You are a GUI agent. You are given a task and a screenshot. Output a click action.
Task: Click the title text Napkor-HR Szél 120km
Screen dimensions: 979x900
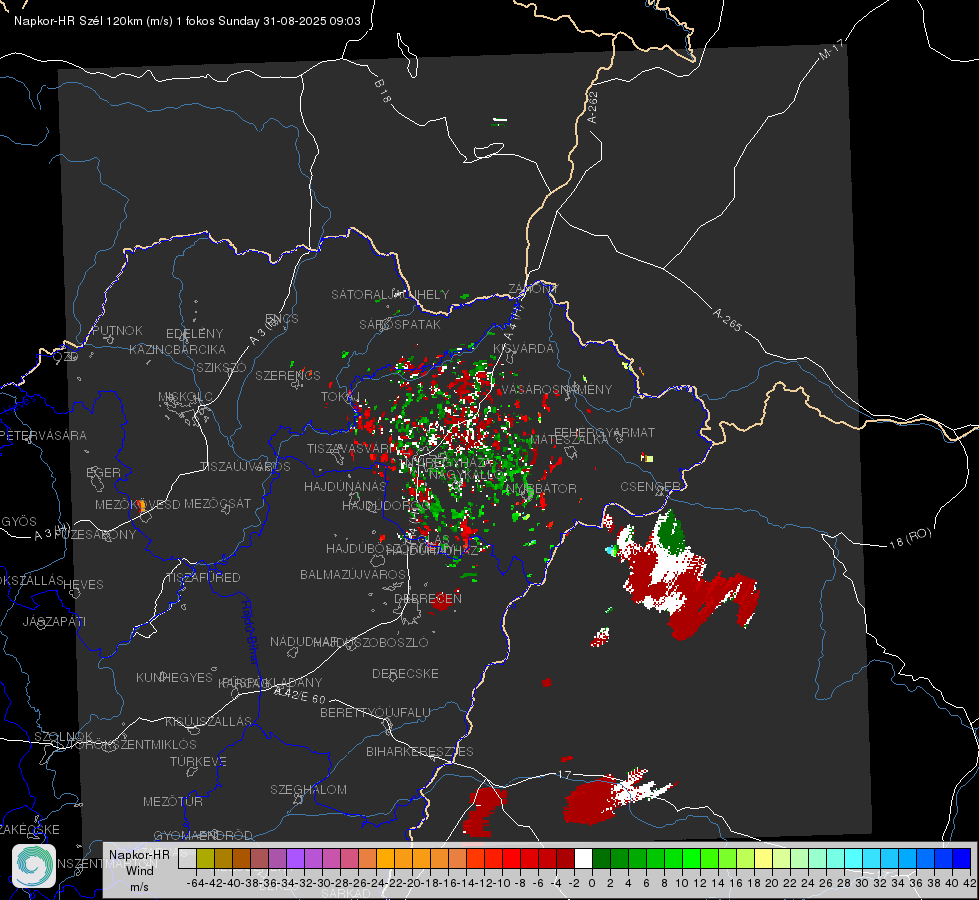pos(78,21)
